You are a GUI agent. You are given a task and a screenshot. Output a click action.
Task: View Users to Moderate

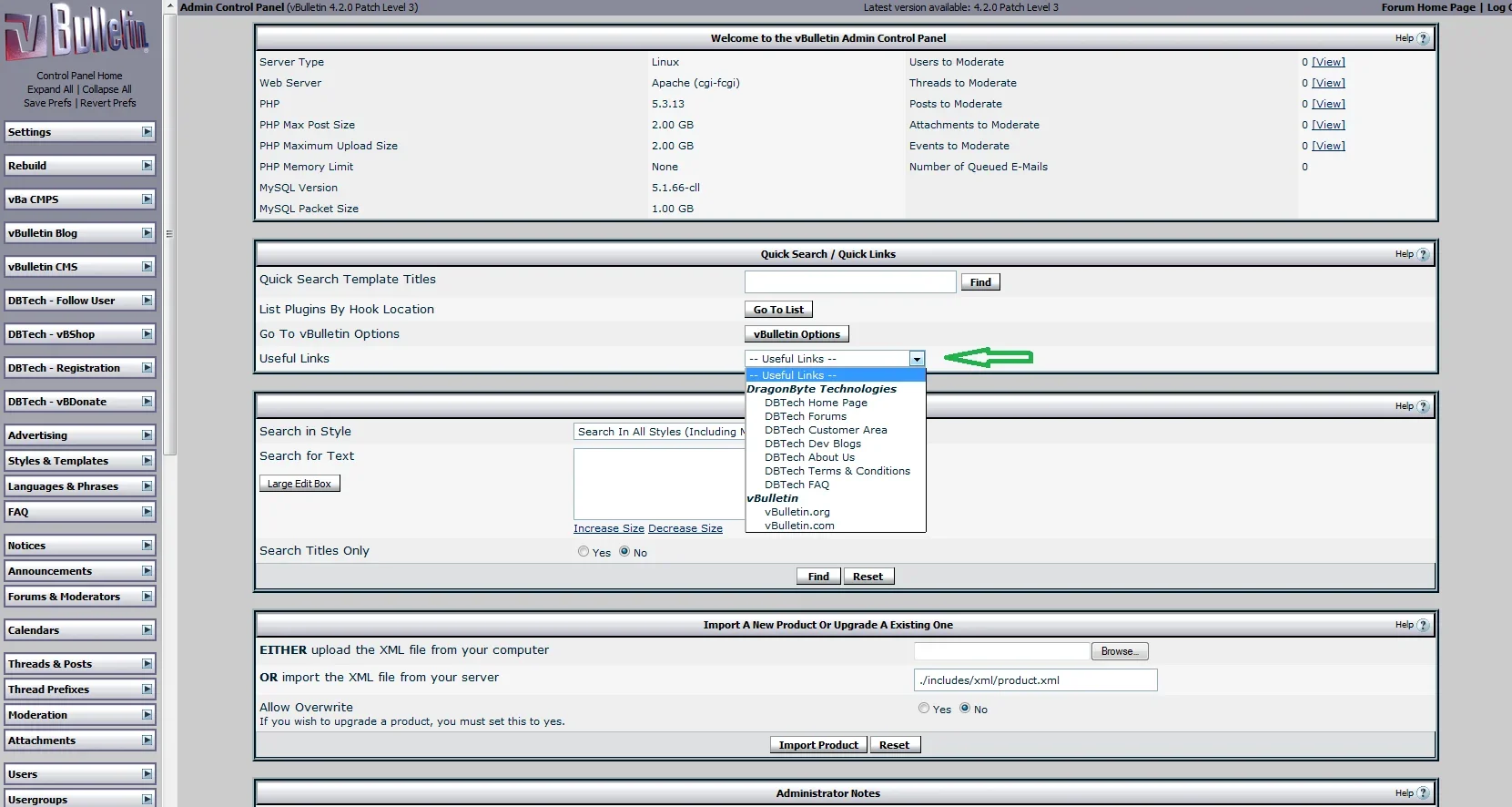point(1328,62)
